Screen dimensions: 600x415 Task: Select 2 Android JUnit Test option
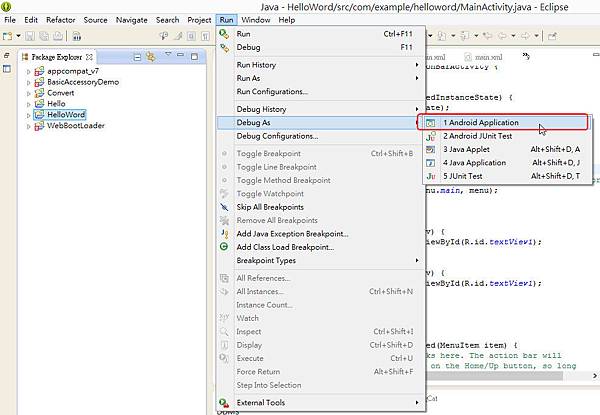507,136
